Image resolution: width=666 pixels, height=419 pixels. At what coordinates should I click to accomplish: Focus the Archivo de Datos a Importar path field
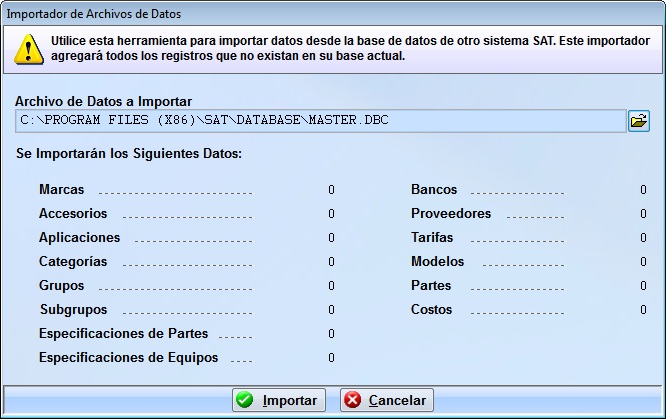pos(320,121)
